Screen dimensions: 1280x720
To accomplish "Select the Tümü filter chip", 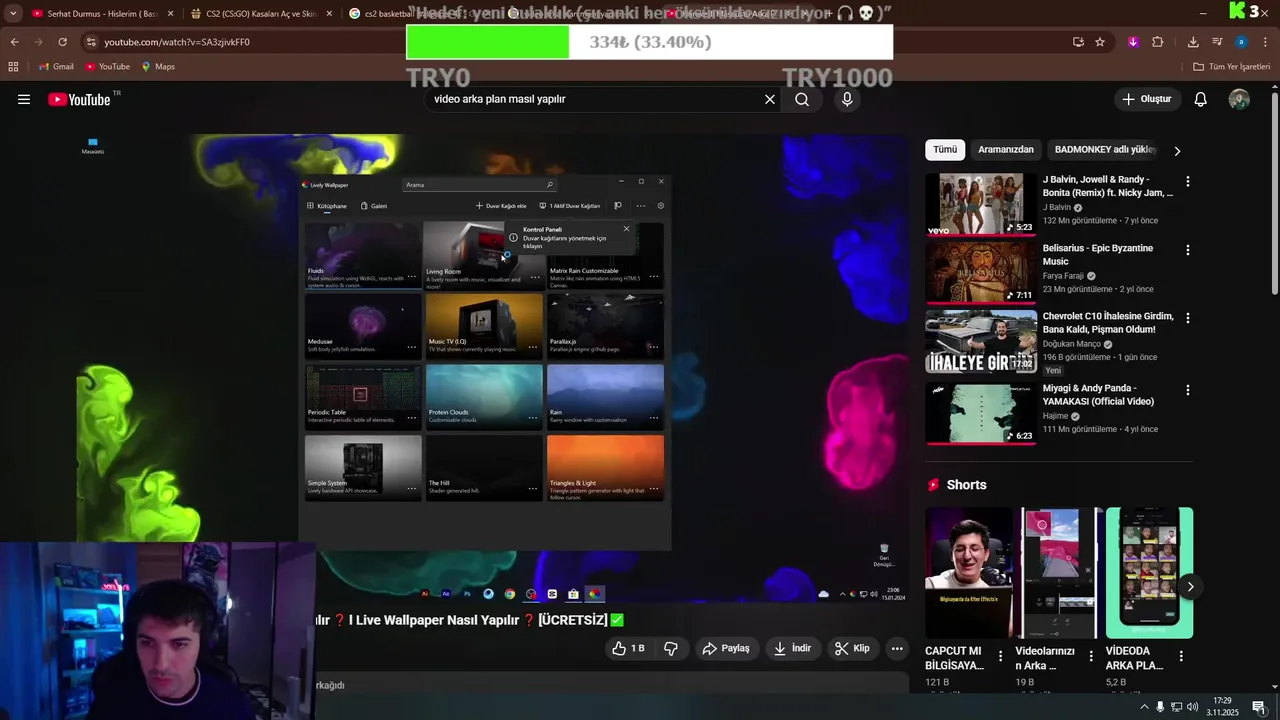I will point(945,150).
